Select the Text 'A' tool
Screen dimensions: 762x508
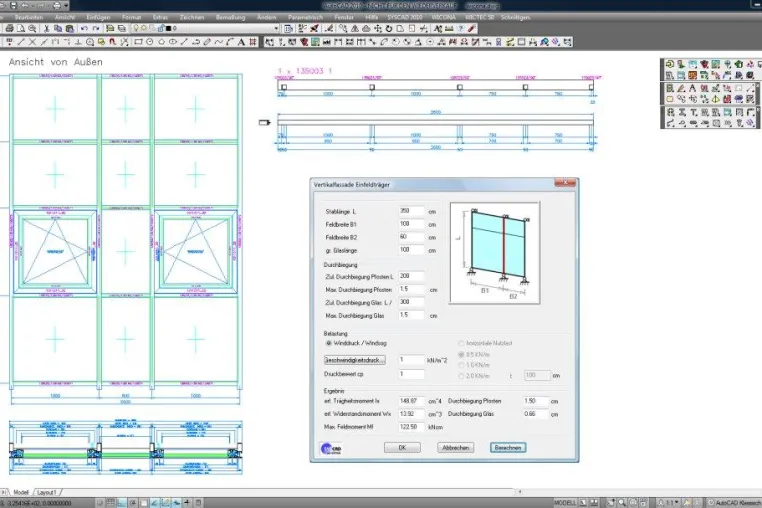[x=241, y=42]
